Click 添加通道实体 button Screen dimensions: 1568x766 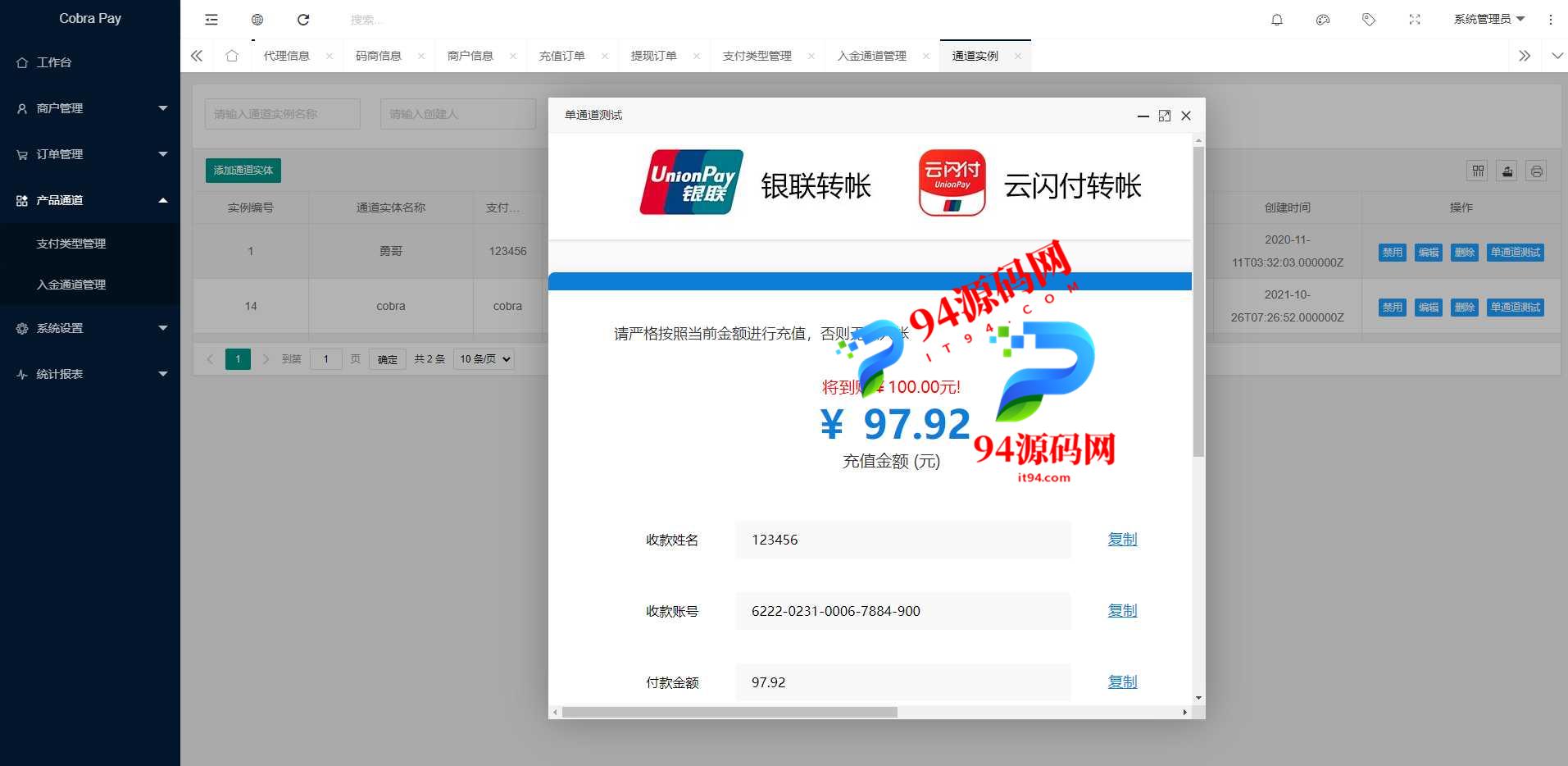[x=243, y=170]
